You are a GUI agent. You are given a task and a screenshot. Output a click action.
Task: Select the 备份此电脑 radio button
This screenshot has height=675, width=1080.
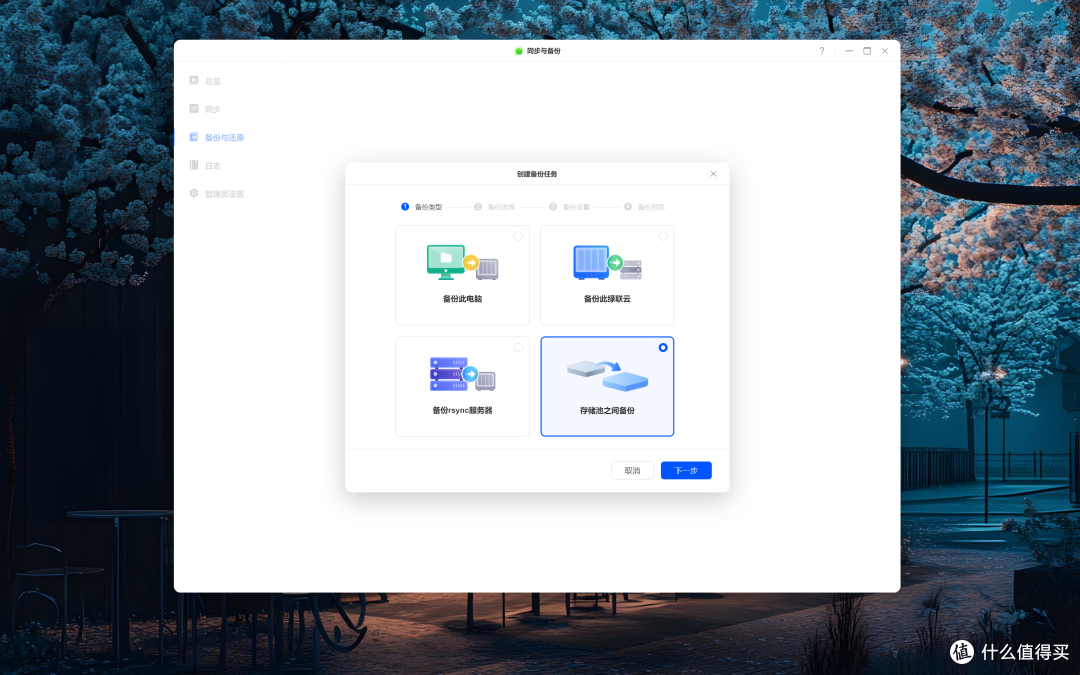tap(518, 236)
